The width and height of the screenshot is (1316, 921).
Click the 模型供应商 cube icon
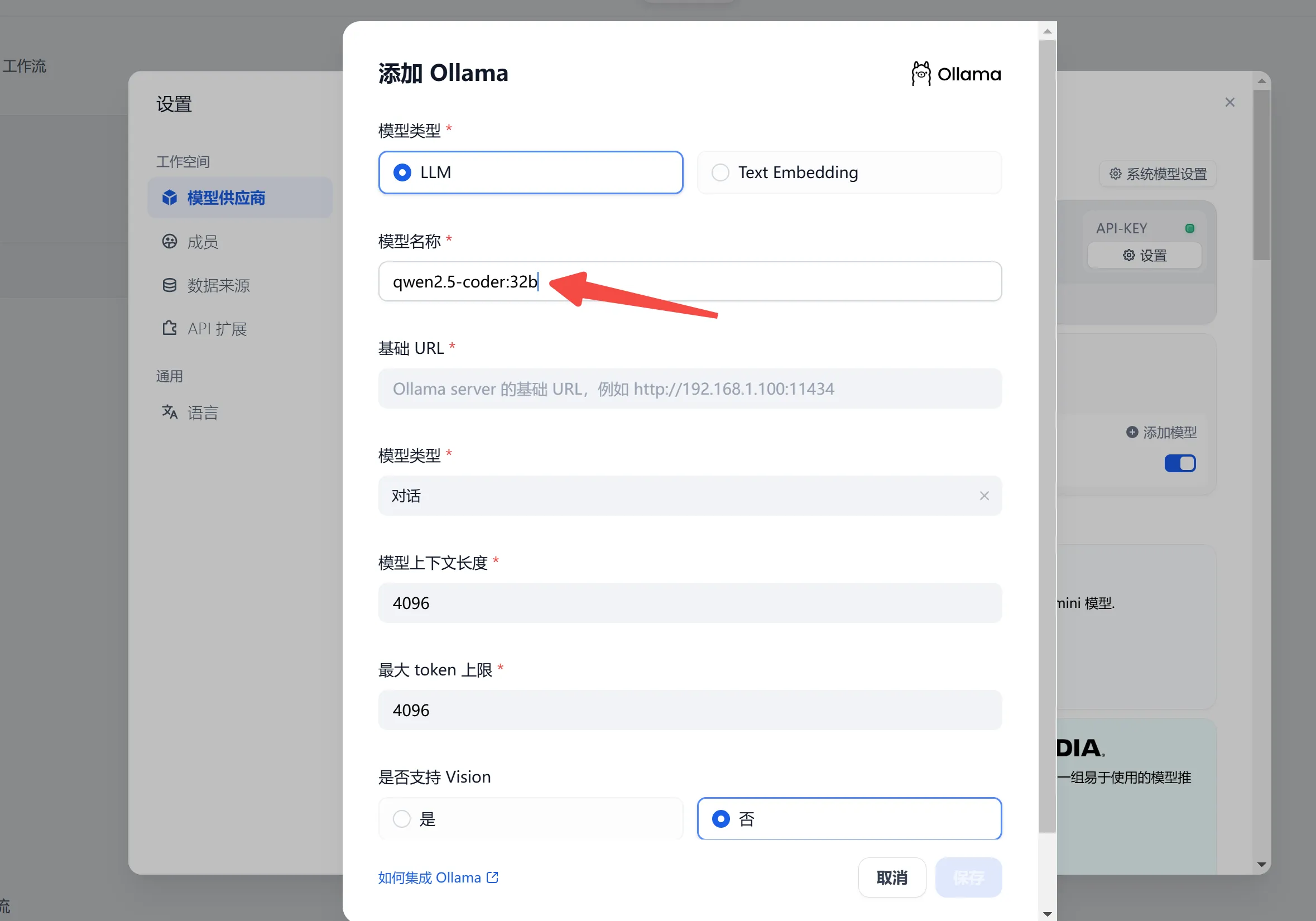pyautogui.click(x=169, y=198)
